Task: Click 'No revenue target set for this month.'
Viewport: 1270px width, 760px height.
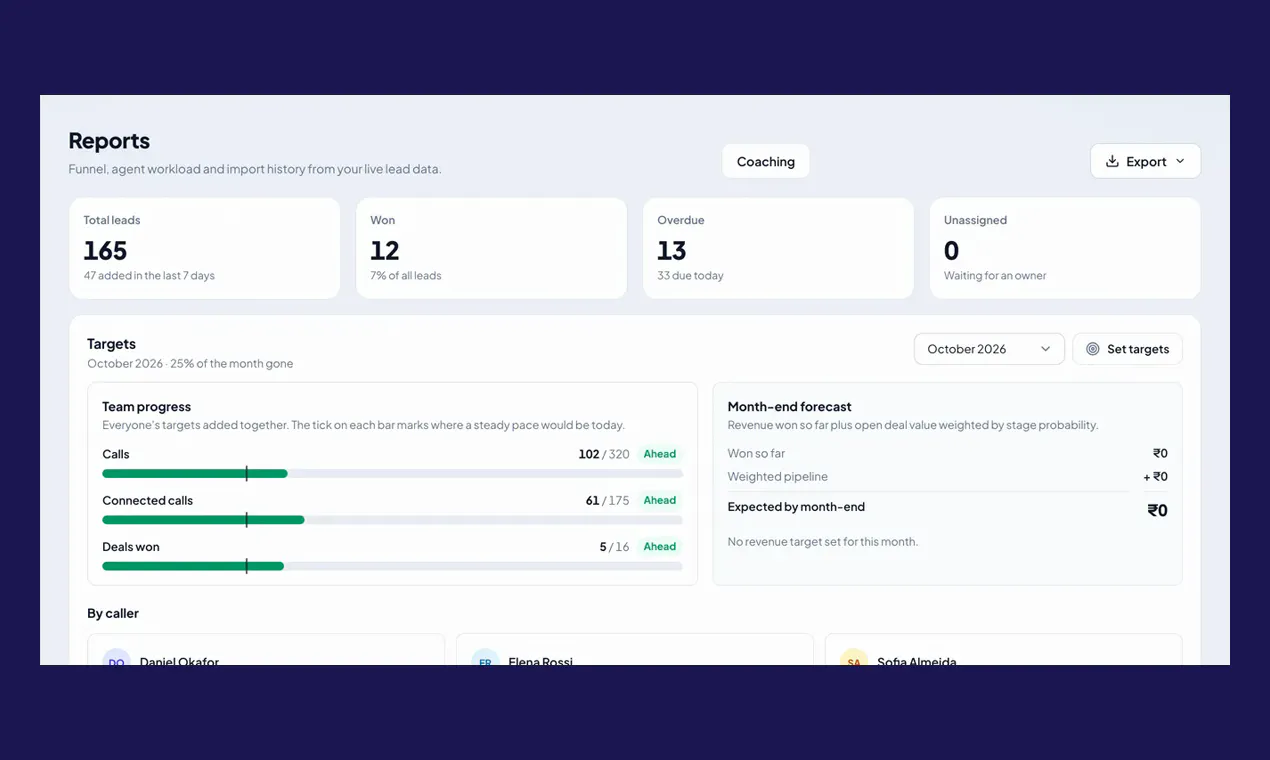Action: coord(822,542)
